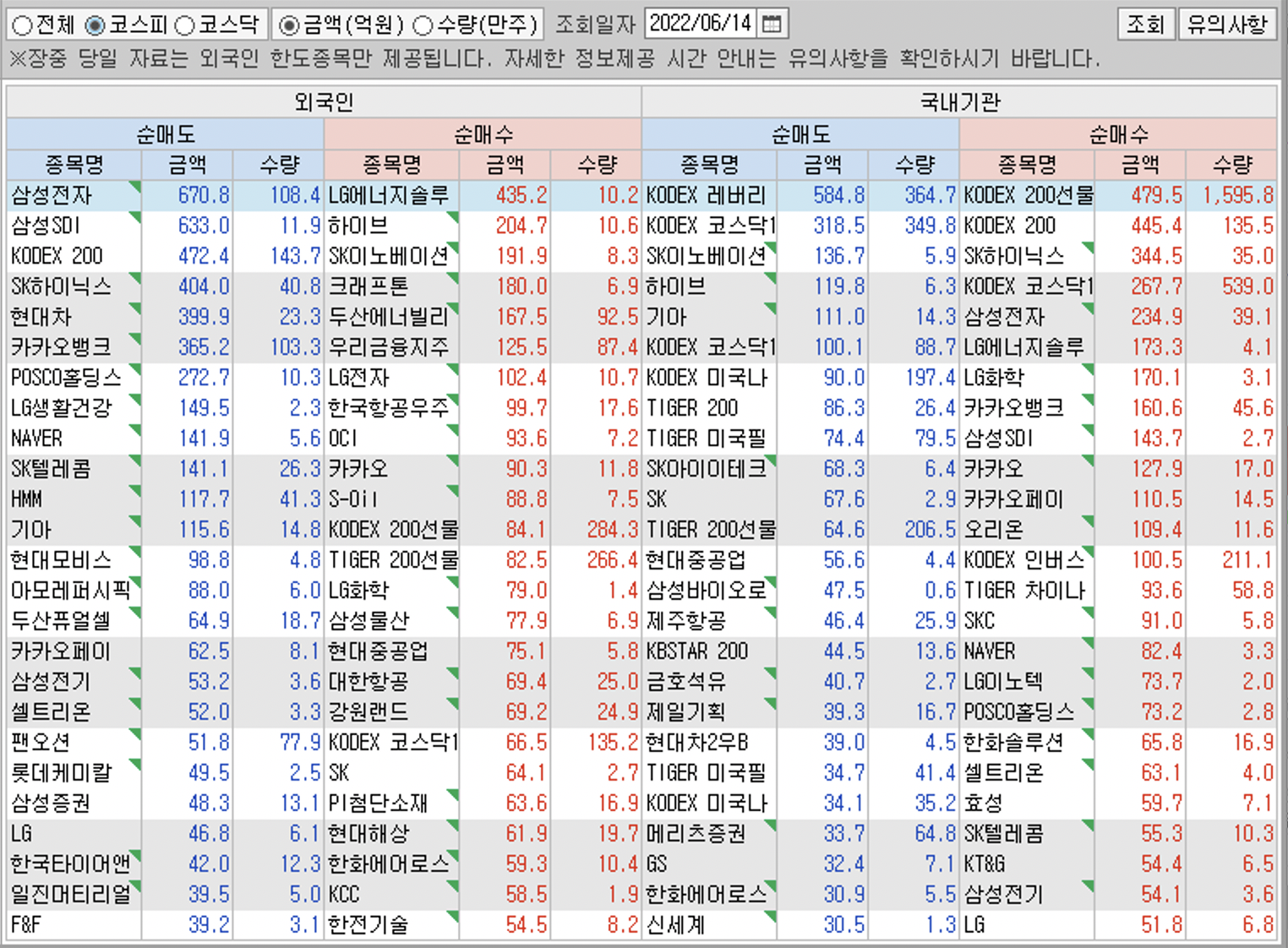
Task: Select 롯데케미칼 row
Action: click(74, 773)
